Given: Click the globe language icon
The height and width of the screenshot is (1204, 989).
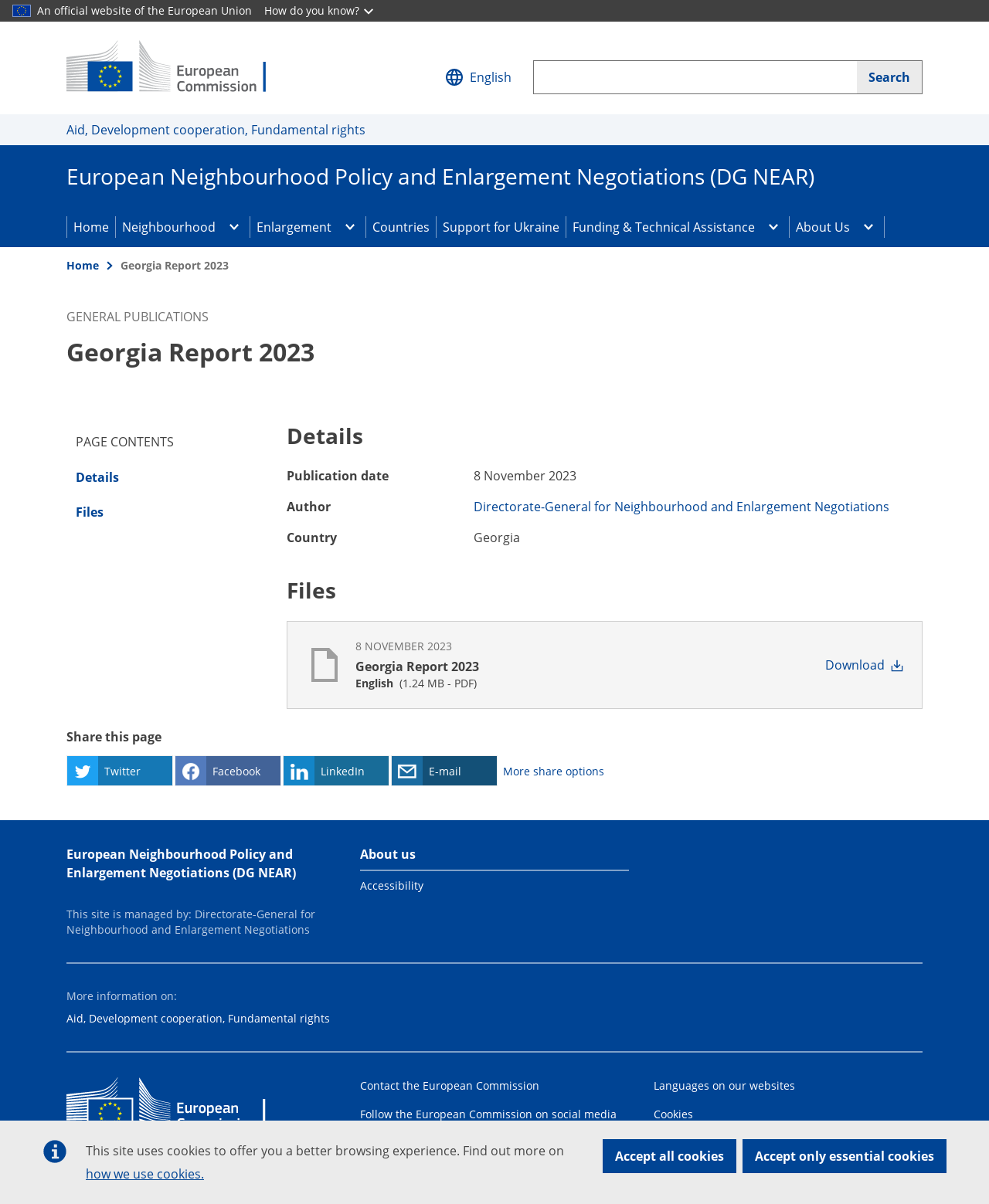Looking at the screenshot, I should point(454,77).
